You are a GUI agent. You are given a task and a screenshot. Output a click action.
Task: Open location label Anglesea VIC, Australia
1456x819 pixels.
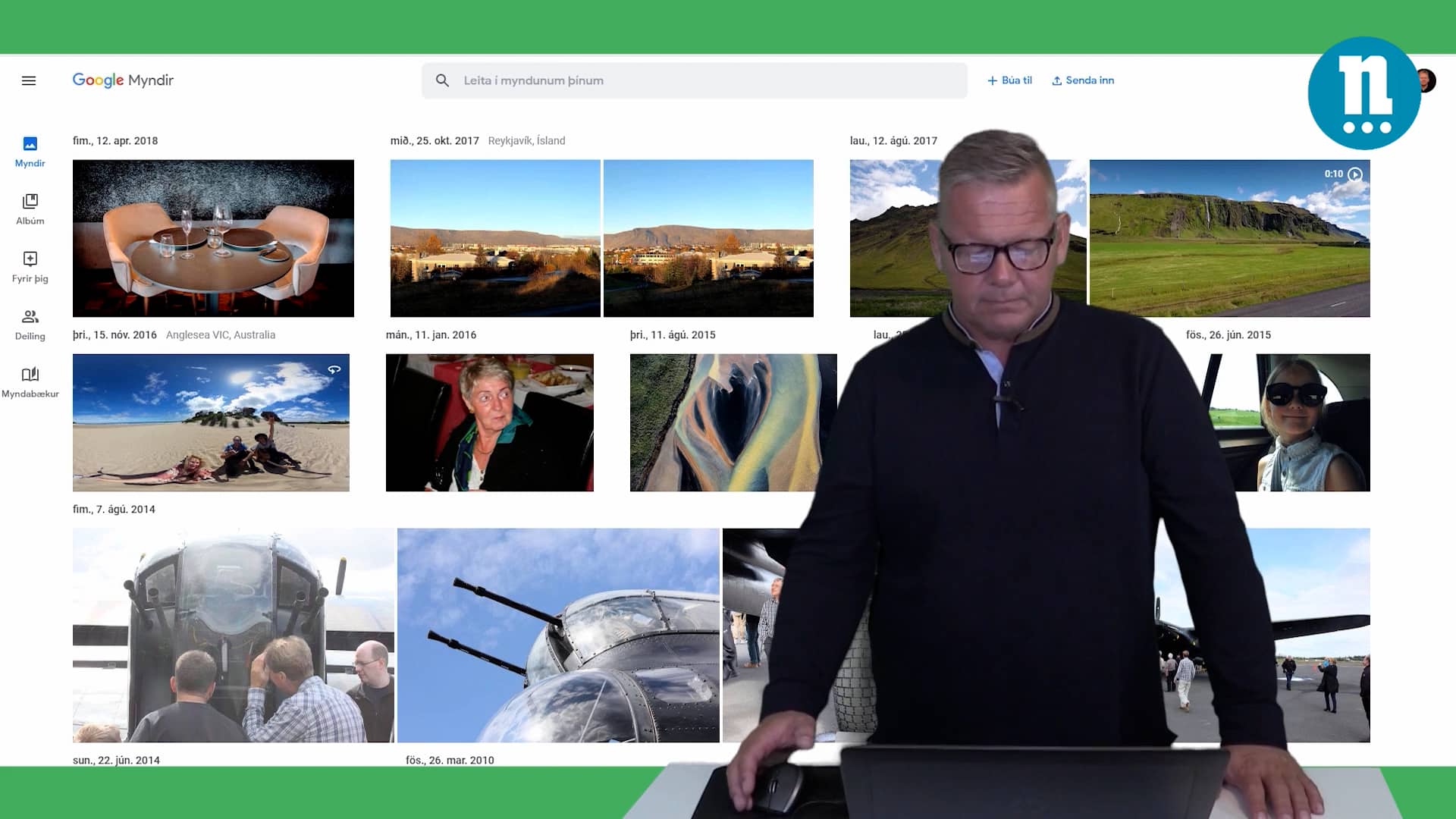(x=221, y=334)
